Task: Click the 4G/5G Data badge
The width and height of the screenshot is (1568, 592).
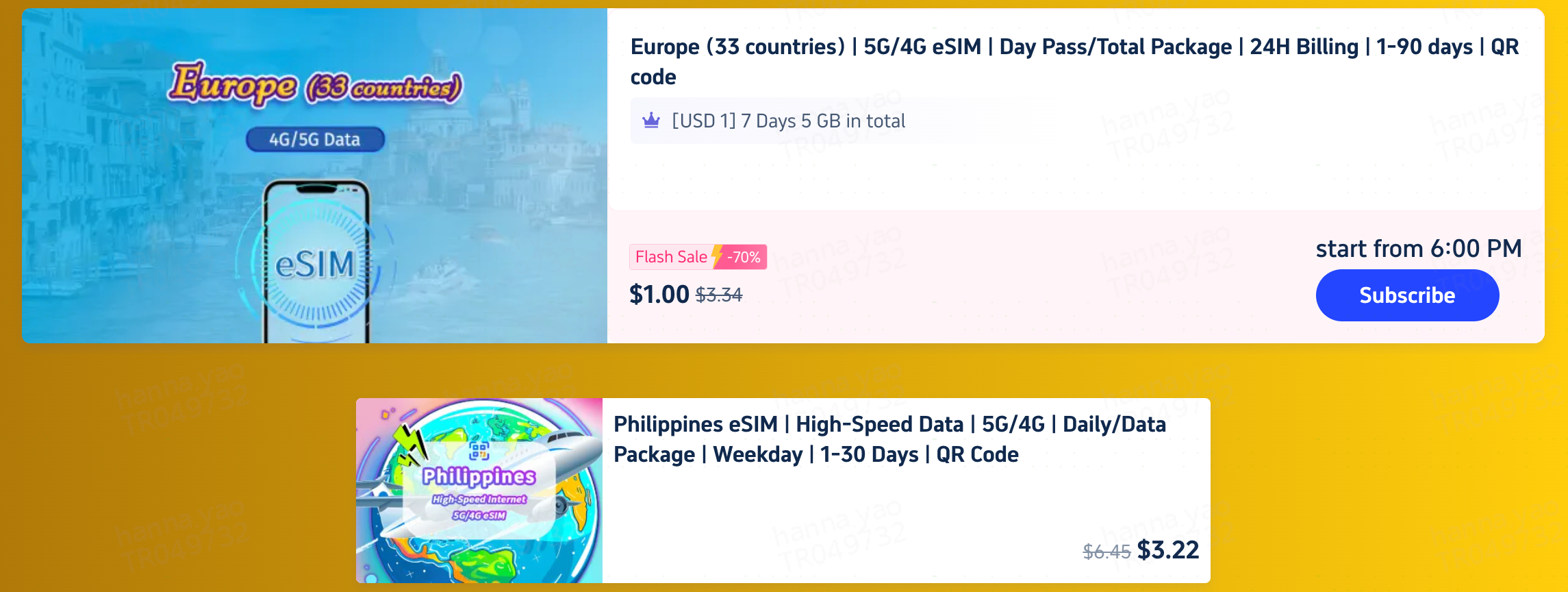Action: [x=315, y=140]
